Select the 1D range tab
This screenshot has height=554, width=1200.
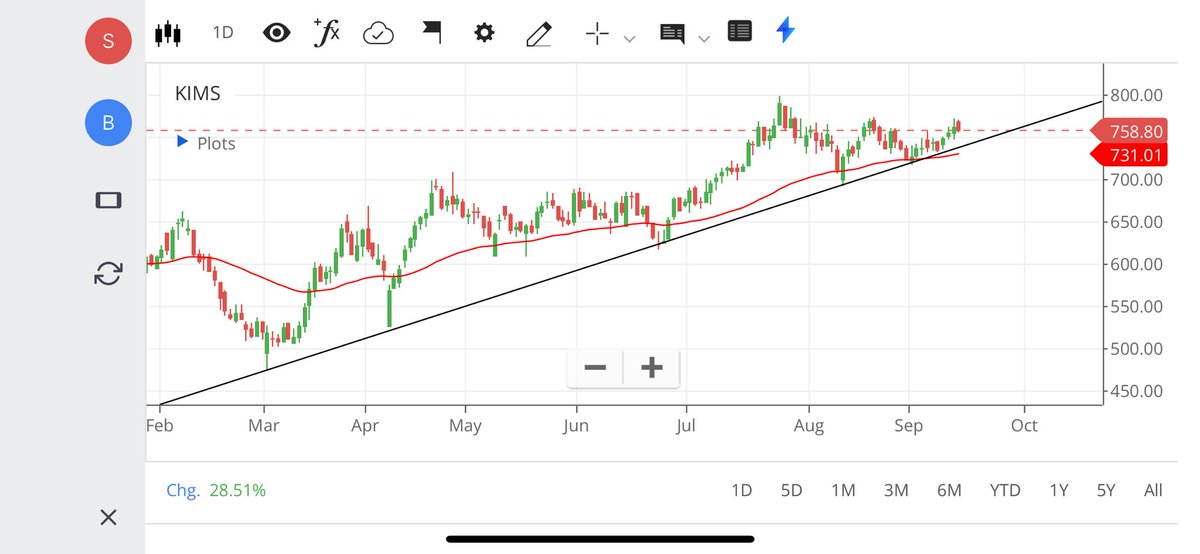click(741, 490)
